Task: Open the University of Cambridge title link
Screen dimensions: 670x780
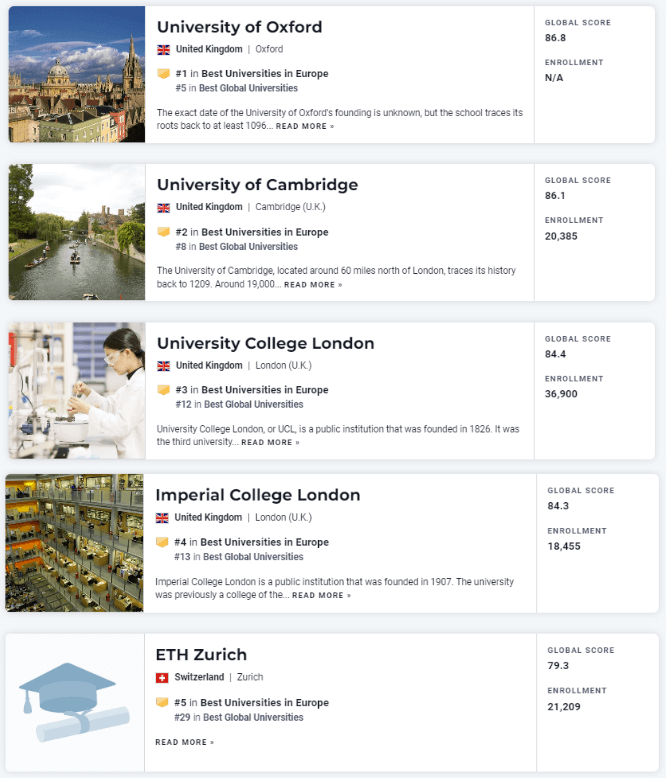Action: tap(257, 185)
